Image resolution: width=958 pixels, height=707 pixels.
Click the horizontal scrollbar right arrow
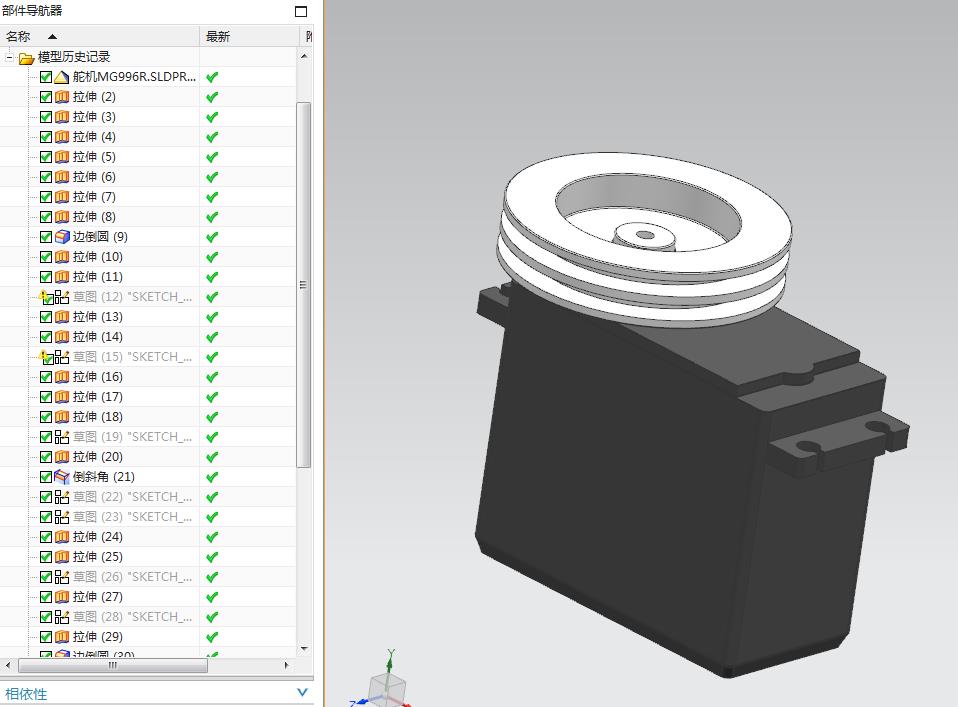click(287, 665)
